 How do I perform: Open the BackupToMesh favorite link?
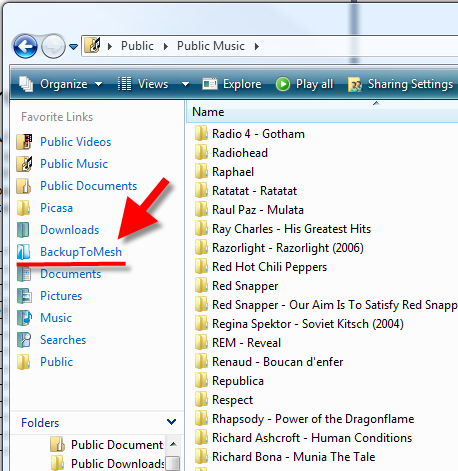[x=81, y=252]
